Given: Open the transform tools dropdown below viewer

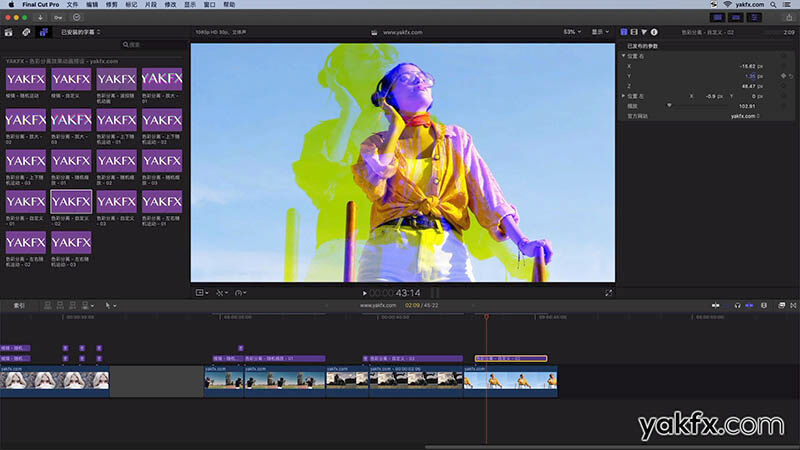Looking at the screenshot, I should coord(221,293).
